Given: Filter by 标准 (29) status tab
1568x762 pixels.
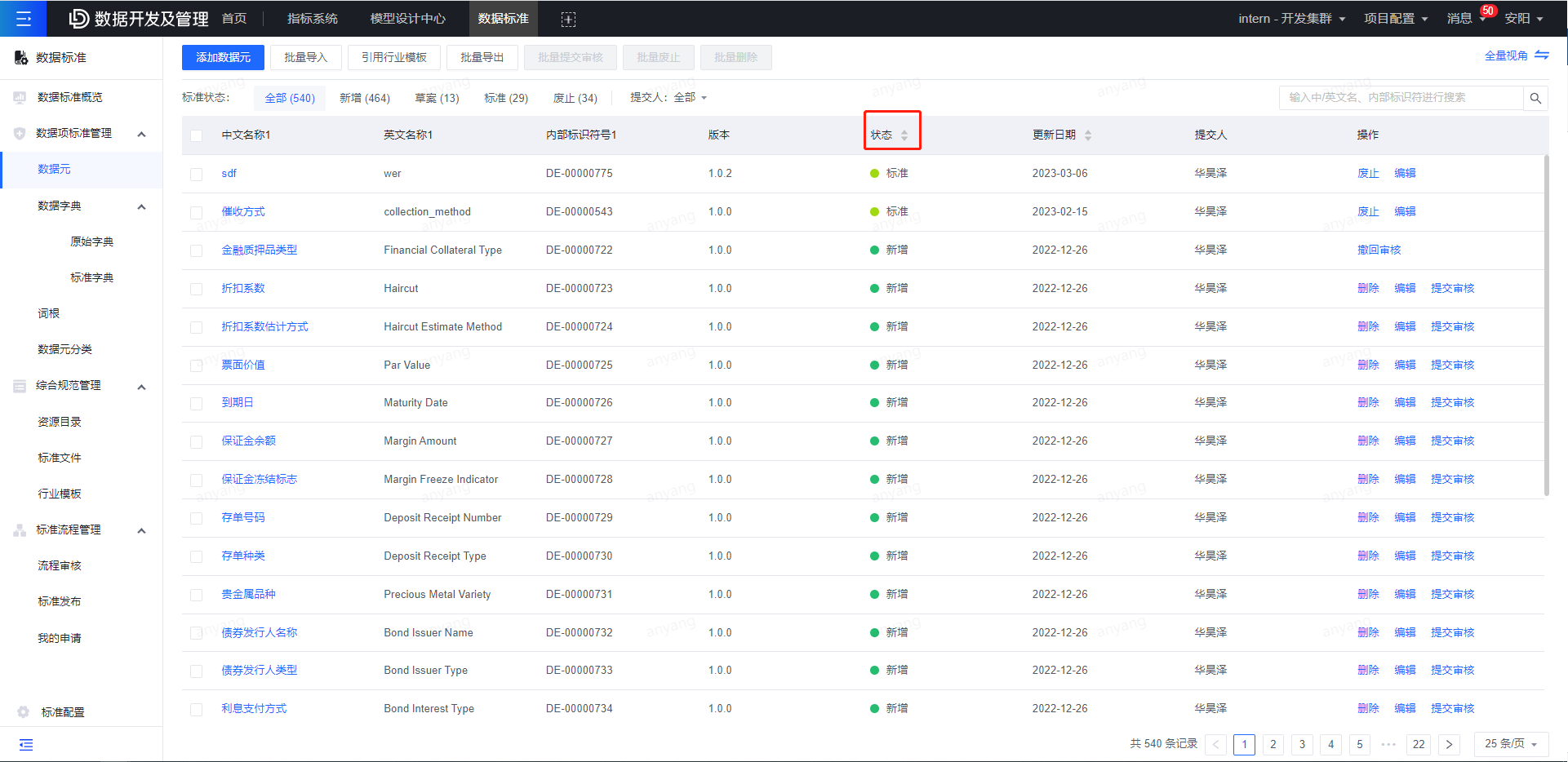Looking at the screenshot, I should point(506,98).
